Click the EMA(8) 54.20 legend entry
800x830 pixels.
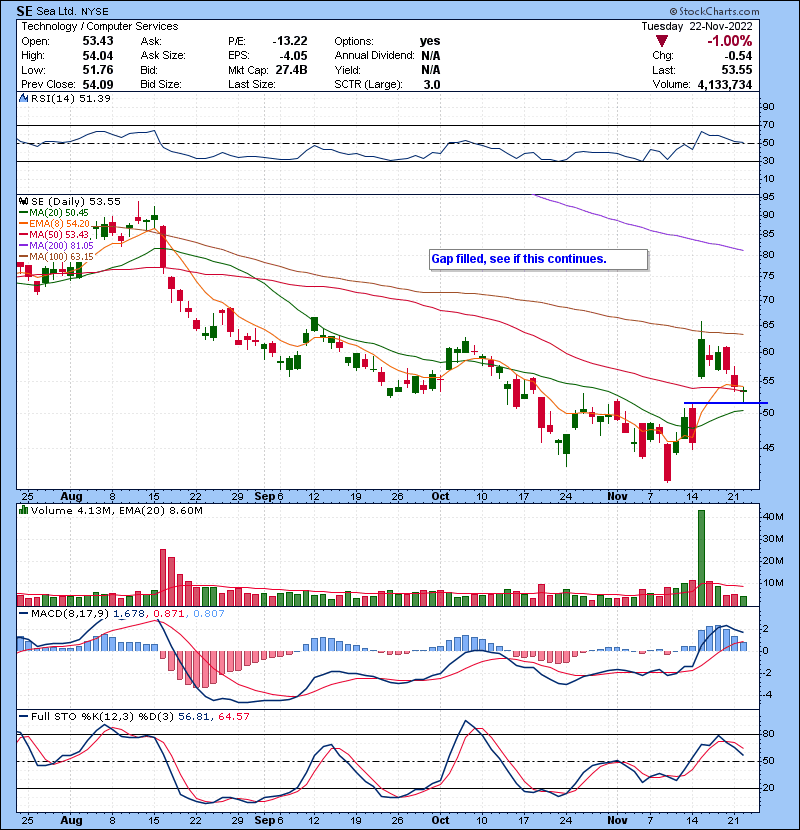coord(59,223)
